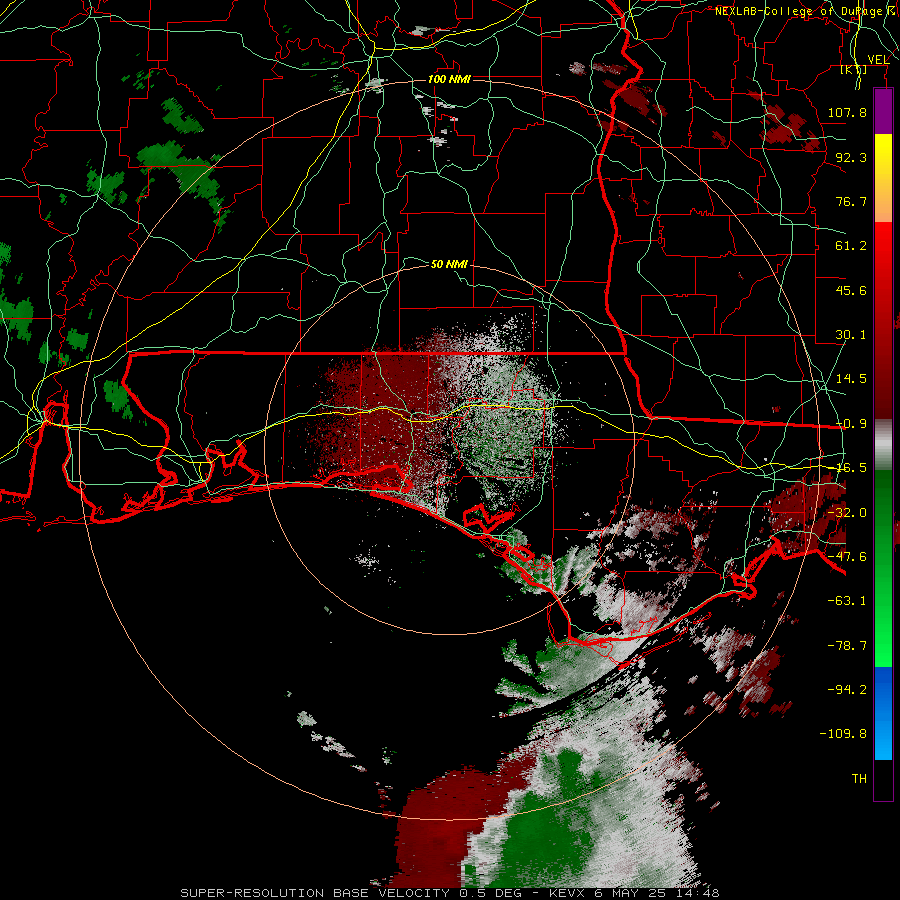Click the VEL legend title
The height and width of the screenshot is (900, 900).
click(878, 60)
